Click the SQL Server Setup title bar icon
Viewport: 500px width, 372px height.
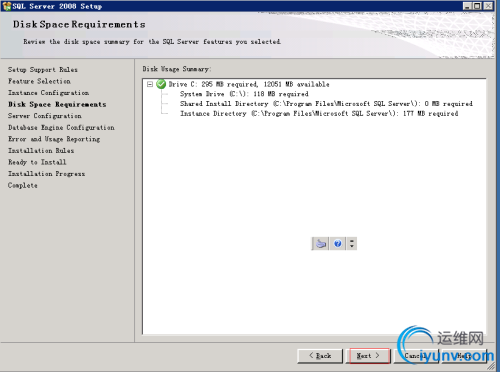[7, 6]
